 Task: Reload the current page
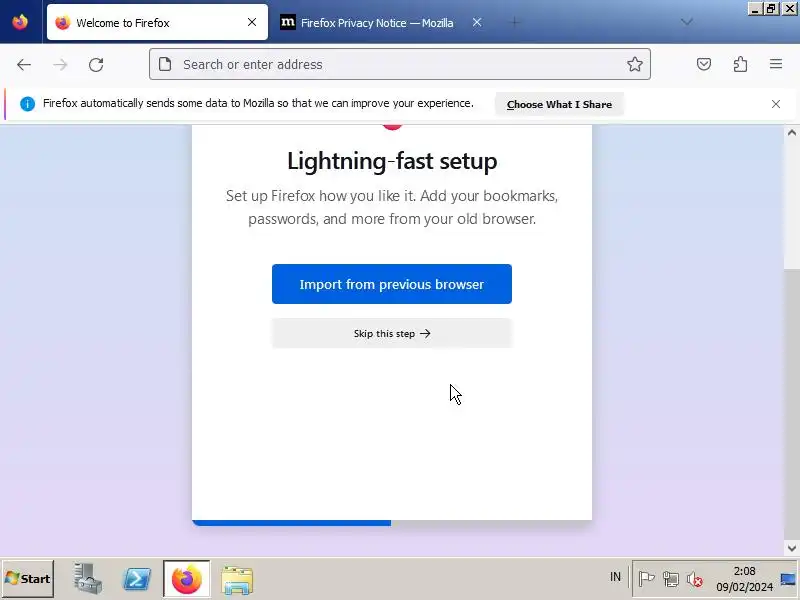tap(96, 65)
